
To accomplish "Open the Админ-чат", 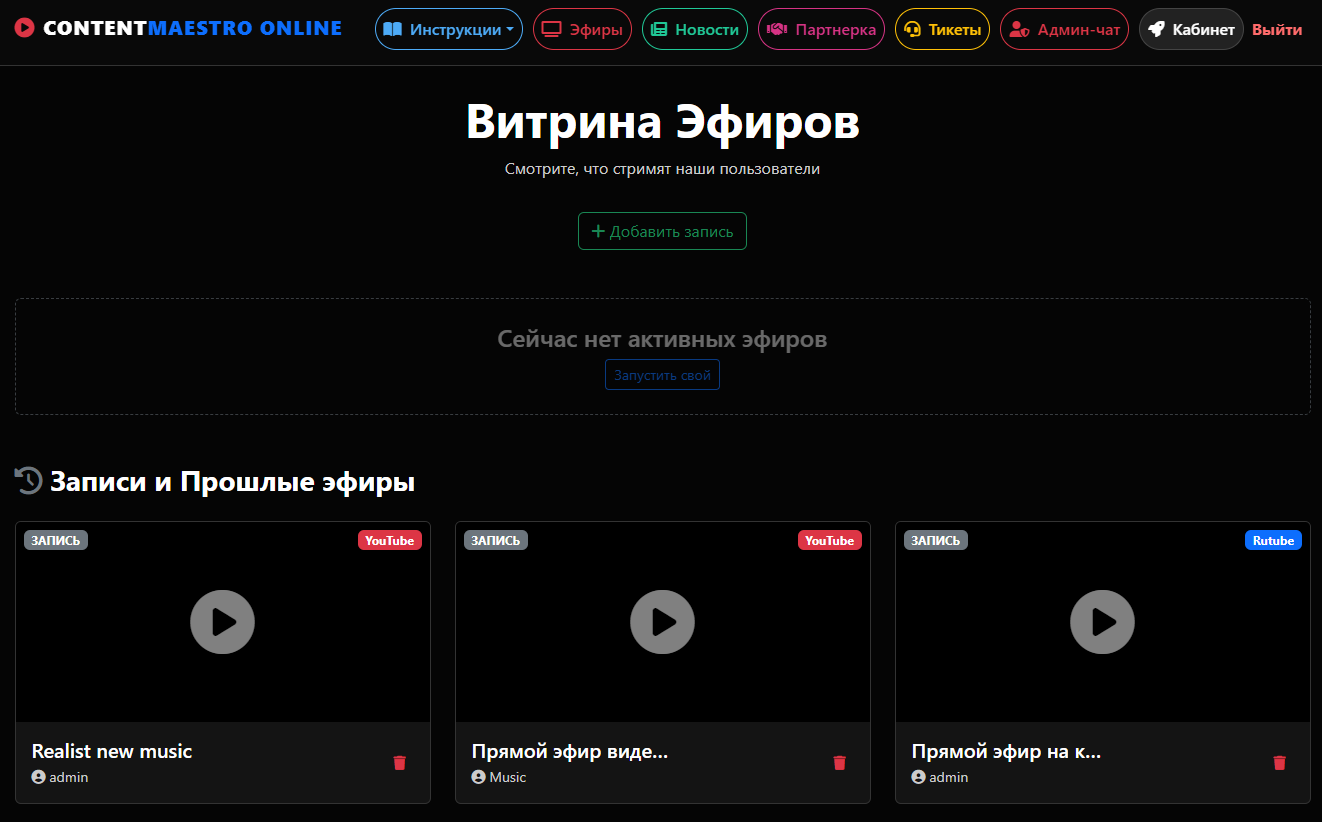I will pyautogui.click(x=1064, y=30).
